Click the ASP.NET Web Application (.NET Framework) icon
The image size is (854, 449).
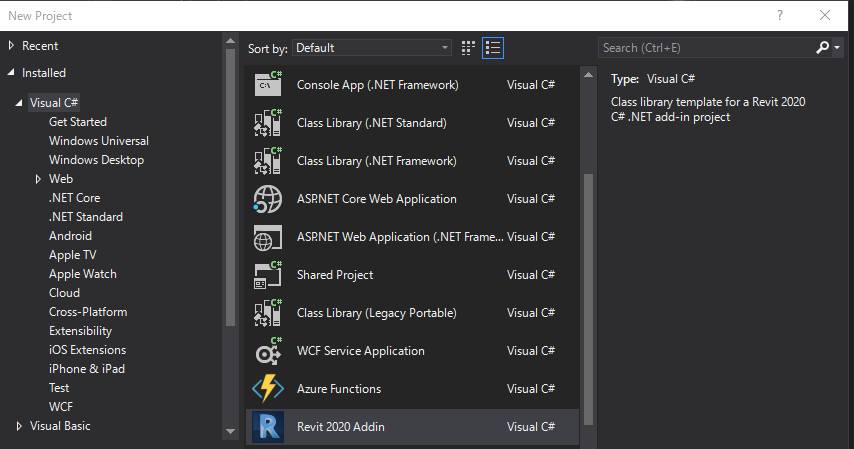pos(268,237)
